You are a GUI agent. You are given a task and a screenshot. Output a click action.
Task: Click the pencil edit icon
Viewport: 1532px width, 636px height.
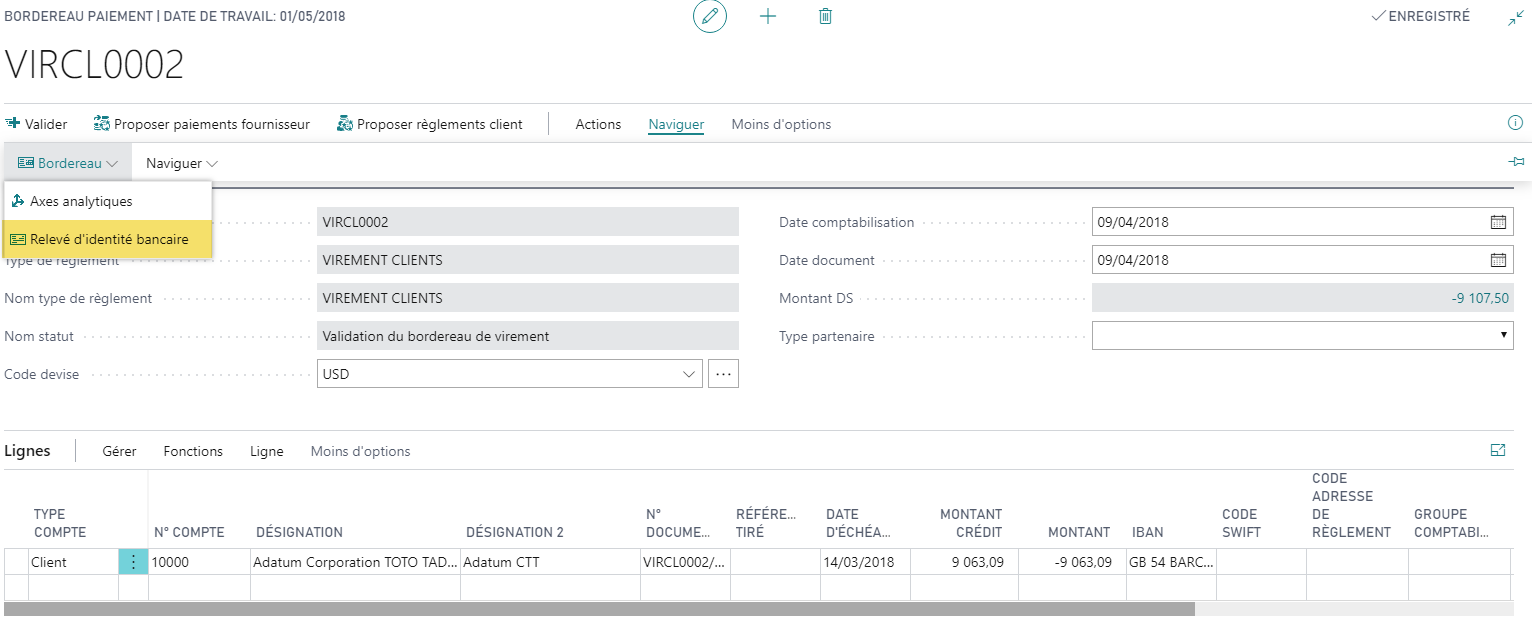tap(710, 17)
